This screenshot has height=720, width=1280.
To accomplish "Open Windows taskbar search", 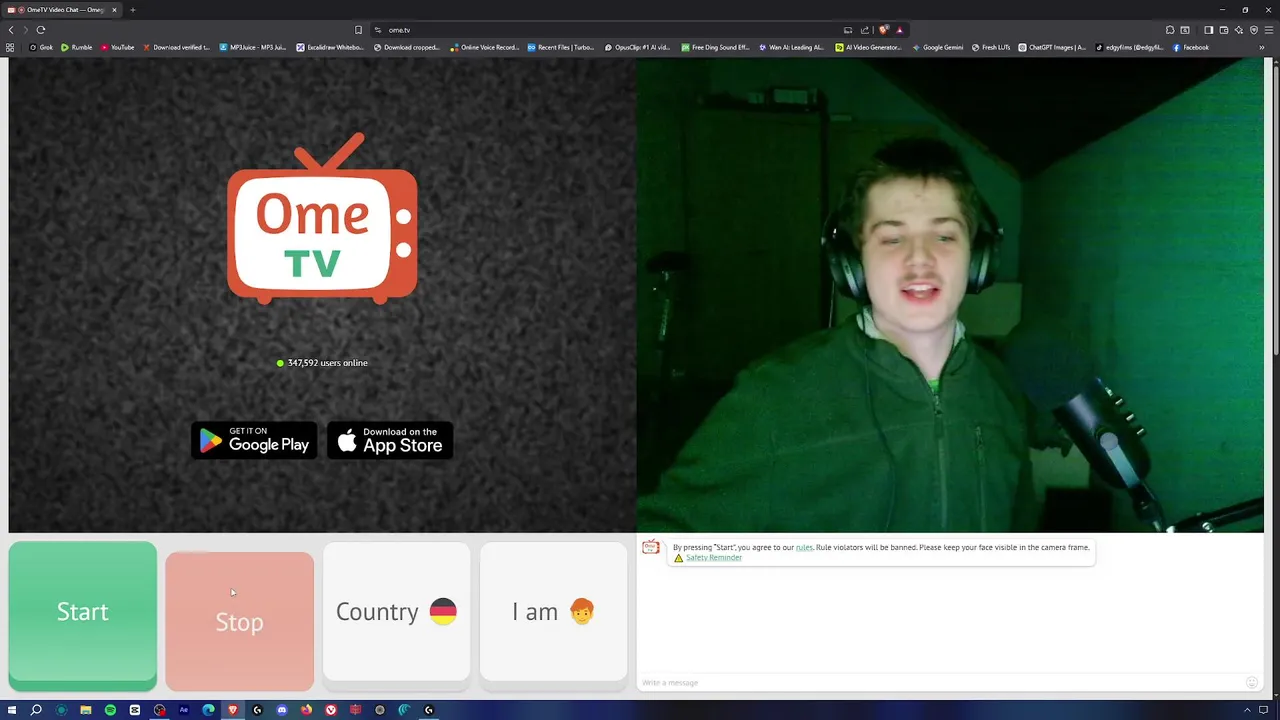I will tap(36, 710).
